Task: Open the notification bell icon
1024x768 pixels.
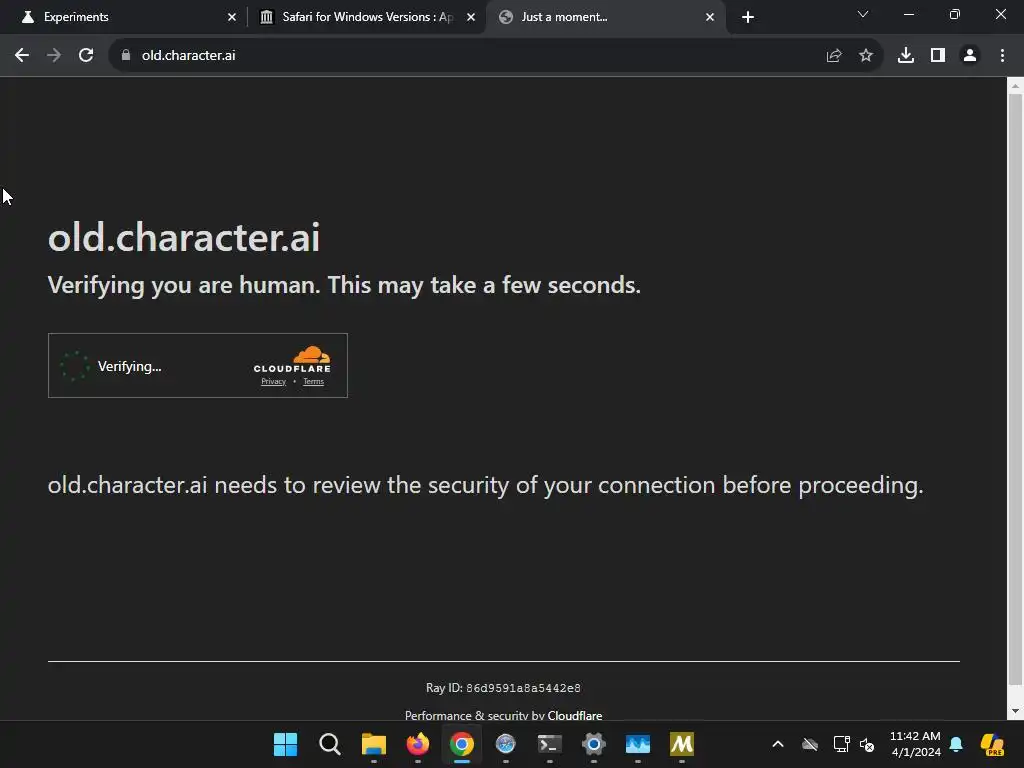Action: pos(956,744)
